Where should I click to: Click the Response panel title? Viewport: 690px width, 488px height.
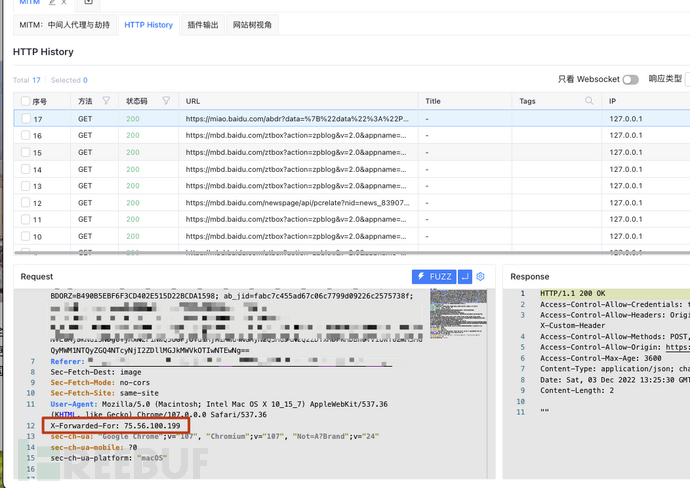tap(529, 276)
